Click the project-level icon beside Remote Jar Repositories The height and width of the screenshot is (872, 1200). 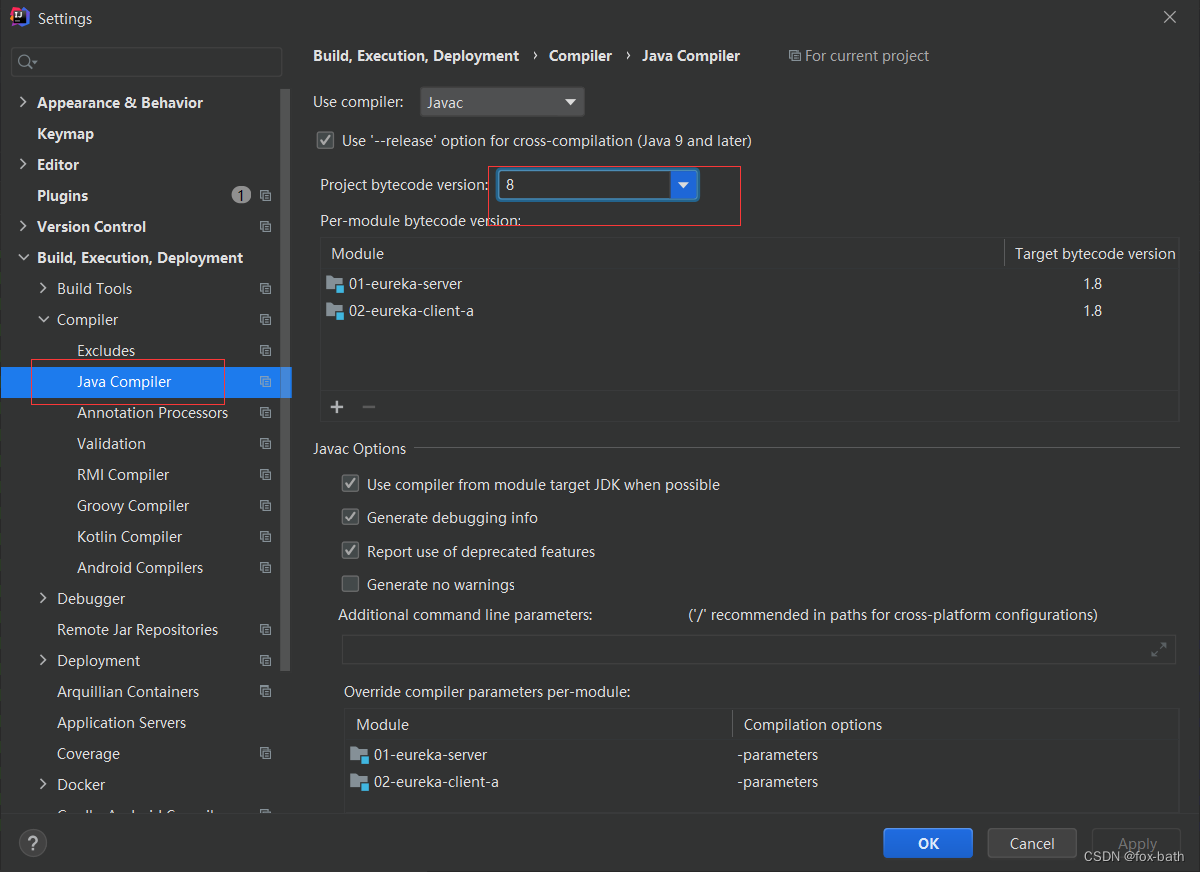tap(265, 630)
